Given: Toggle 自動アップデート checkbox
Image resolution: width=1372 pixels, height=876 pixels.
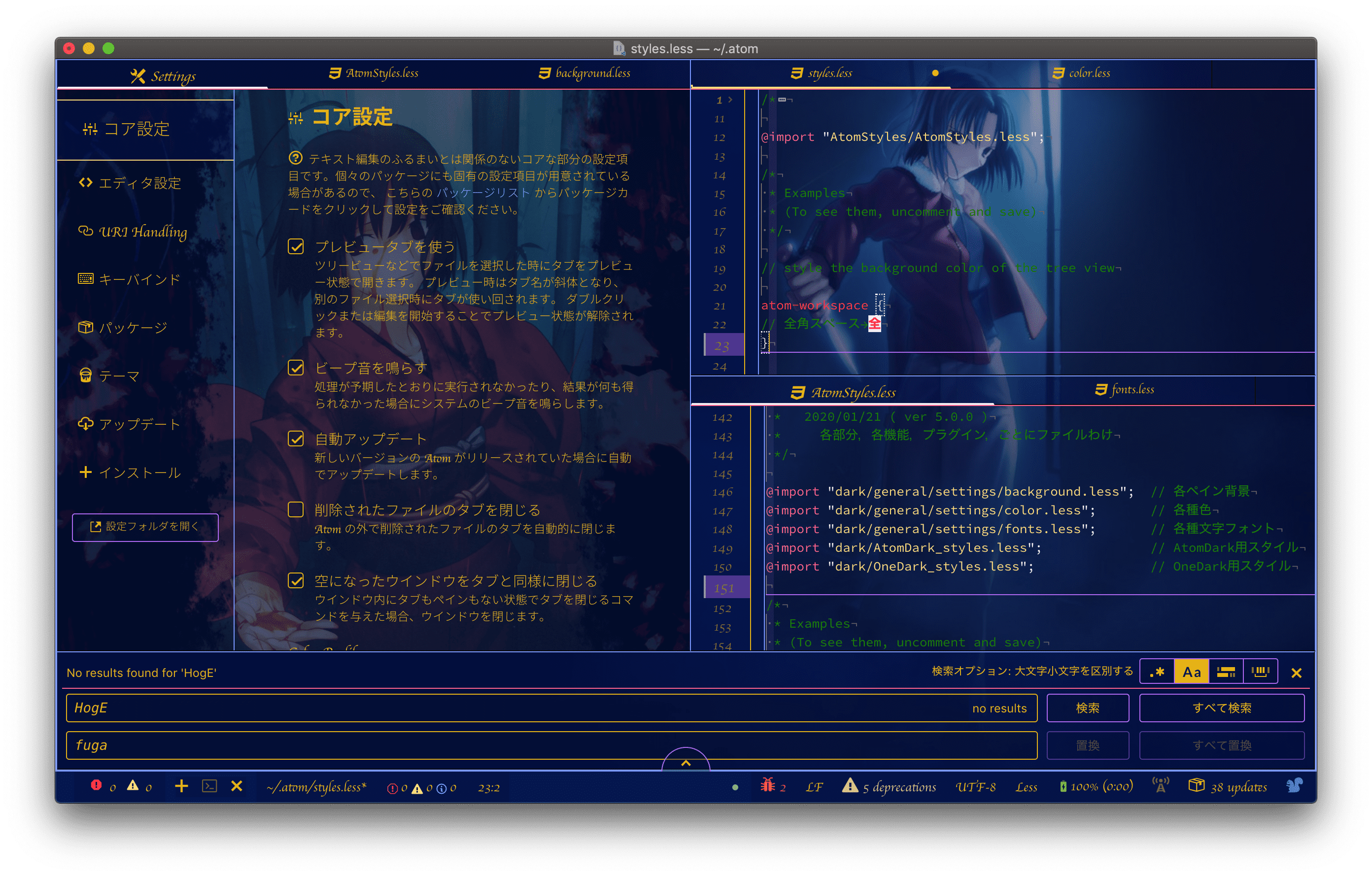Looking at the screenshot, I should (296, 438).
